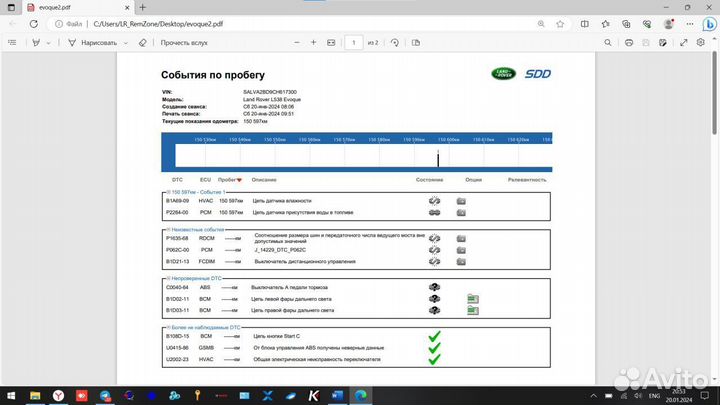Open Нарисовать pen options dropdown
Screen dimensions: 720x405
tap(125, 43)
